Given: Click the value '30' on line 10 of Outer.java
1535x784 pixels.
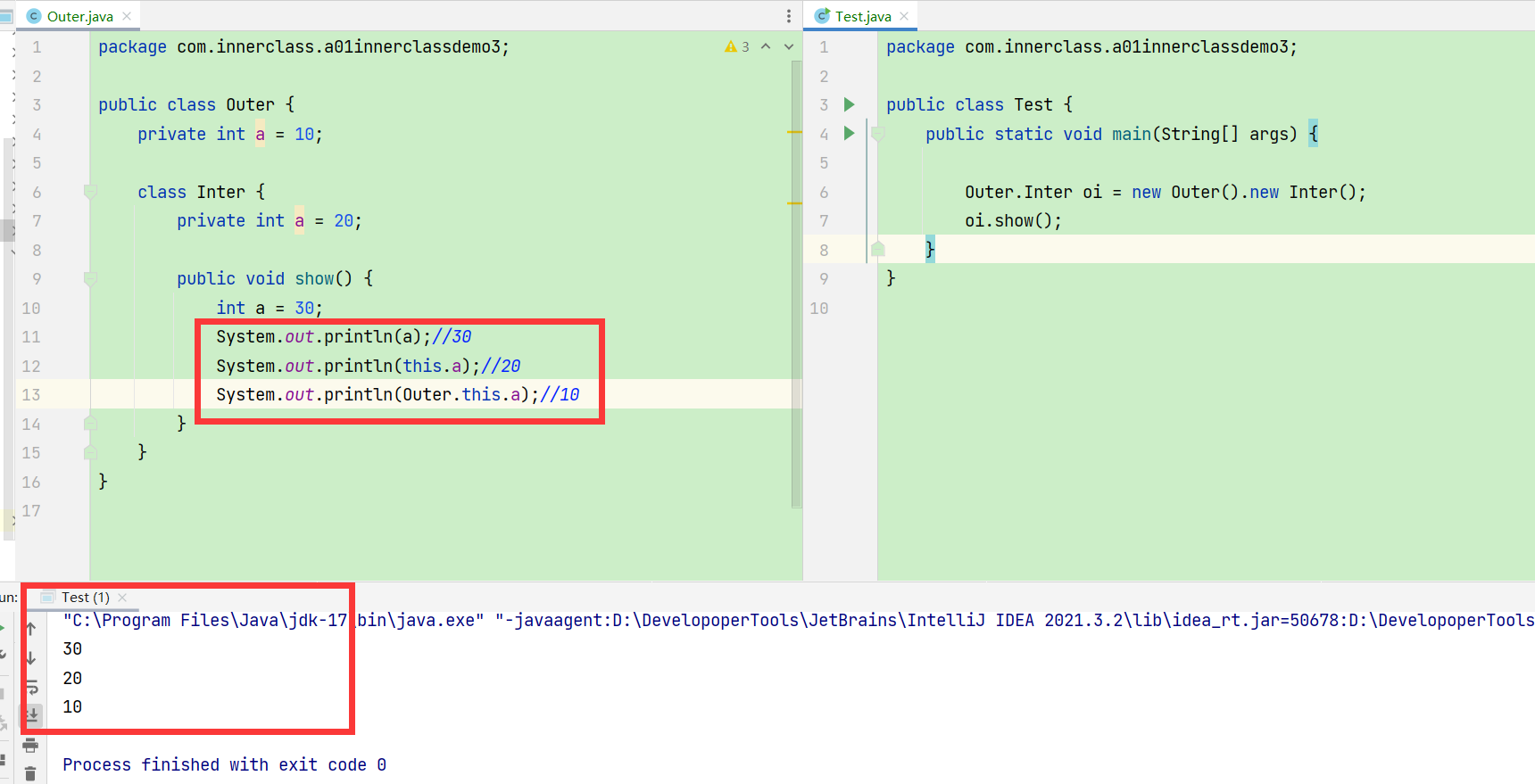Looking at the screenshot, I should (x=304, y=308).
